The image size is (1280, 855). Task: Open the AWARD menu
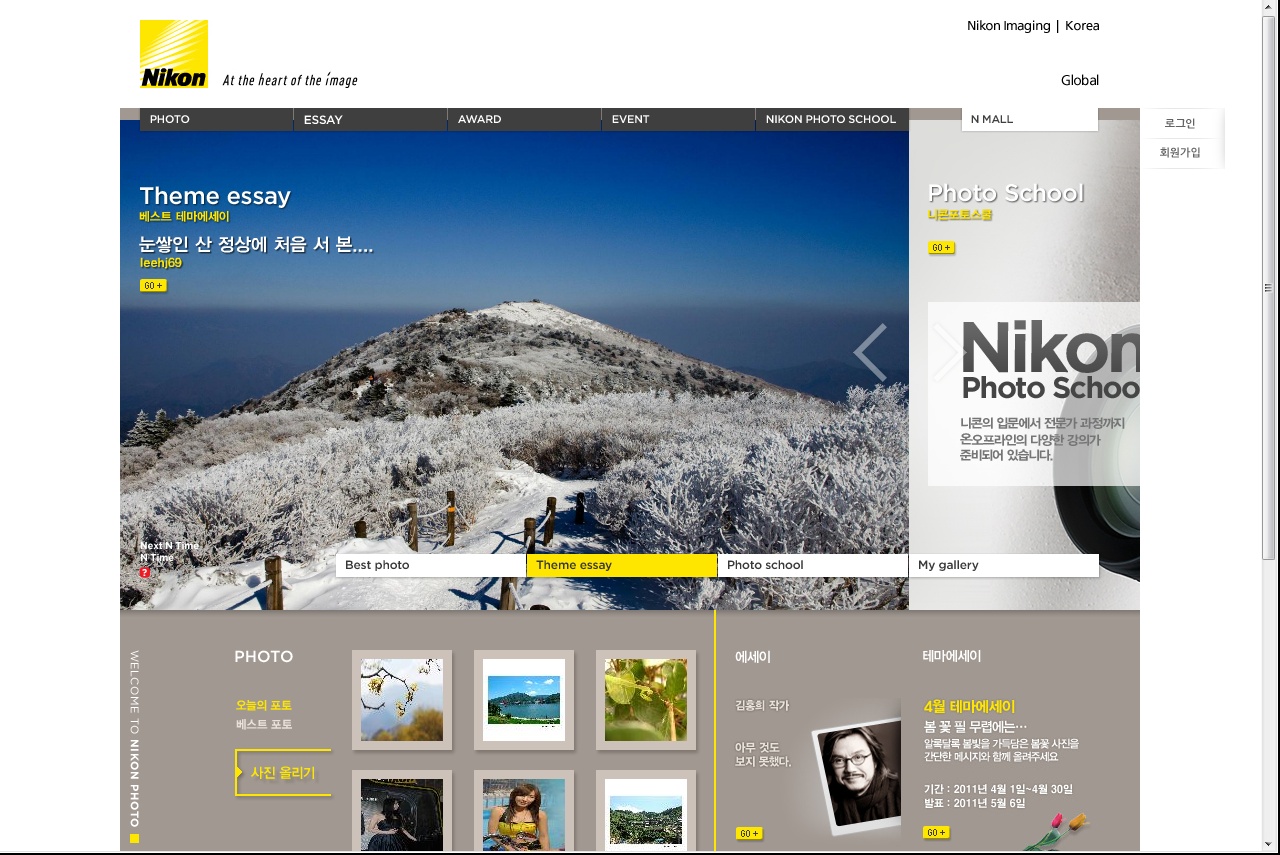(525, 119)
